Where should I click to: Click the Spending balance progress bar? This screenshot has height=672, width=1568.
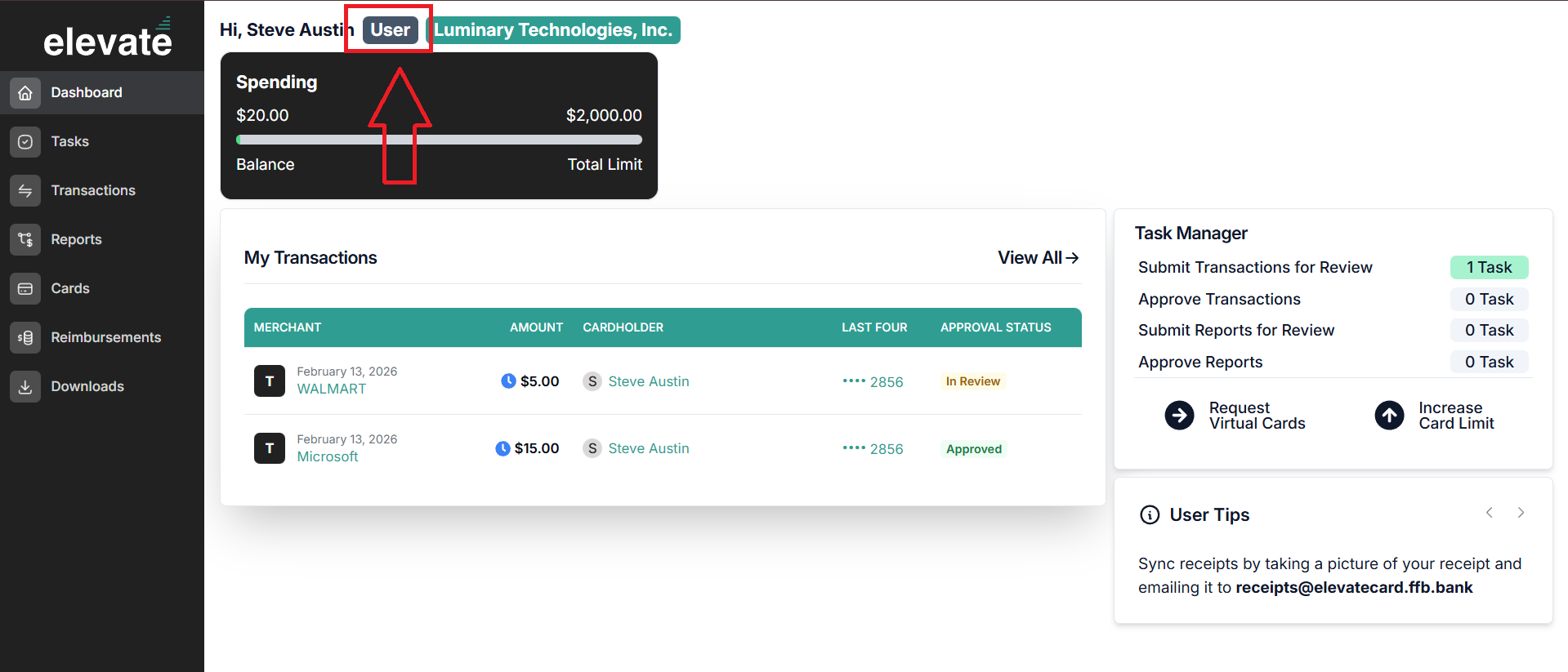[439, 140]
